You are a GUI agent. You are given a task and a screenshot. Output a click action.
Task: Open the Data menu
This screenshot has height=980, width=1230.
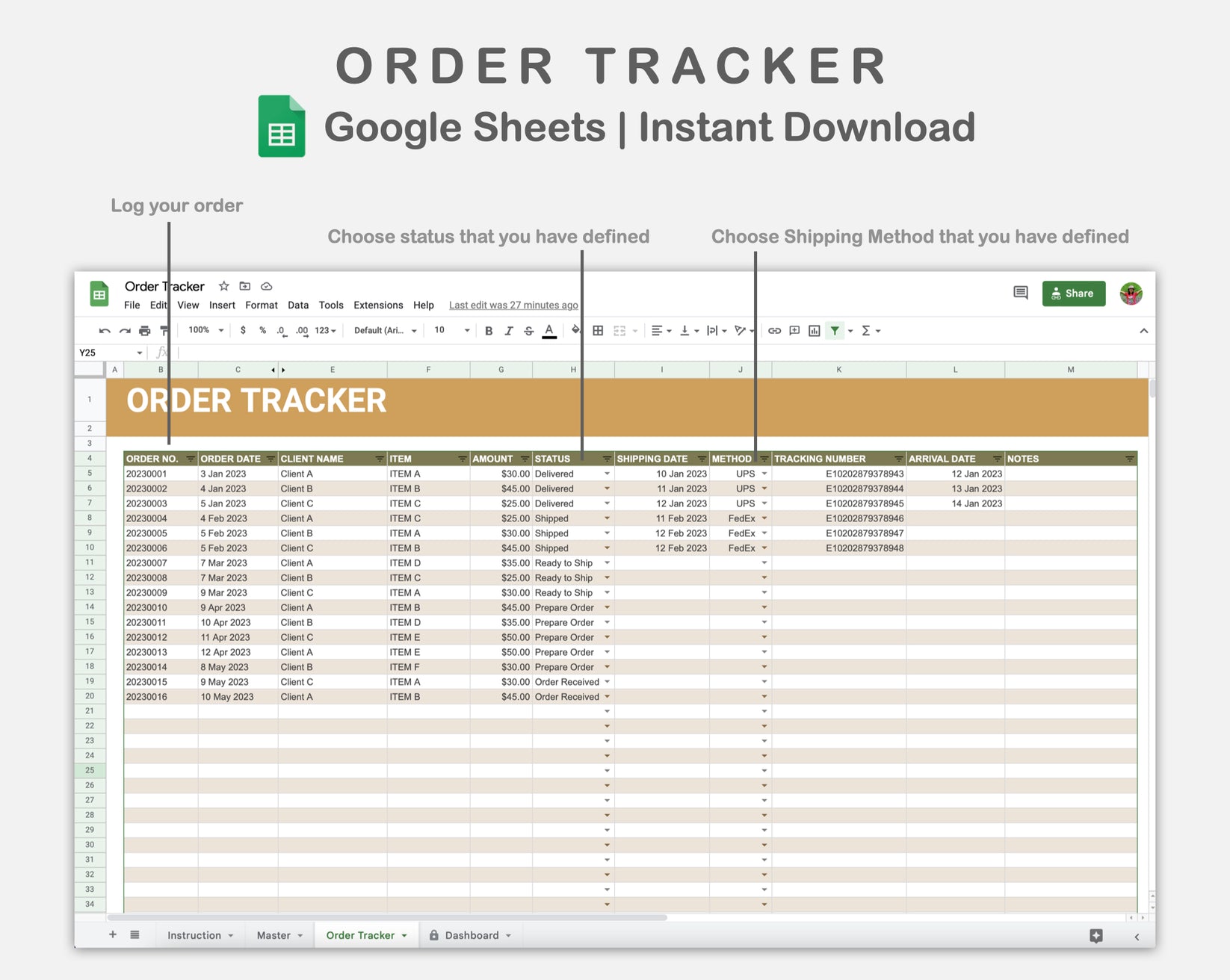tap(298, 305)
